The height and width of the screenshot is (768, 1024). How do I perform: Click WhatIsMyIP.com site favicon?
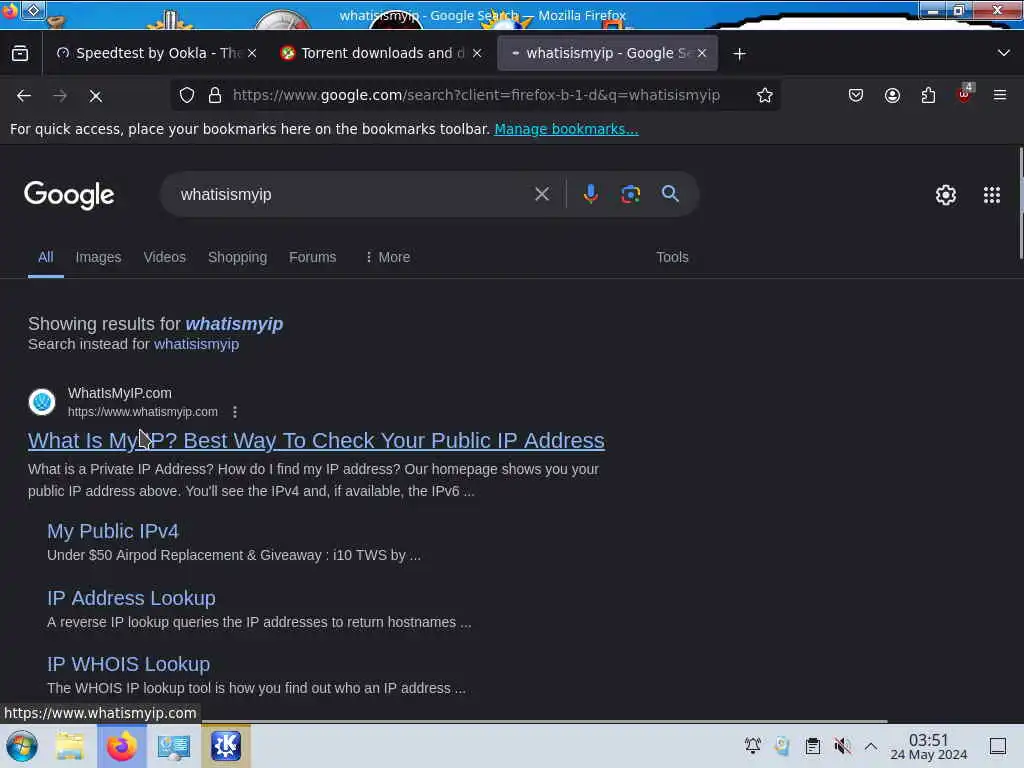click(x=42, y=402)
